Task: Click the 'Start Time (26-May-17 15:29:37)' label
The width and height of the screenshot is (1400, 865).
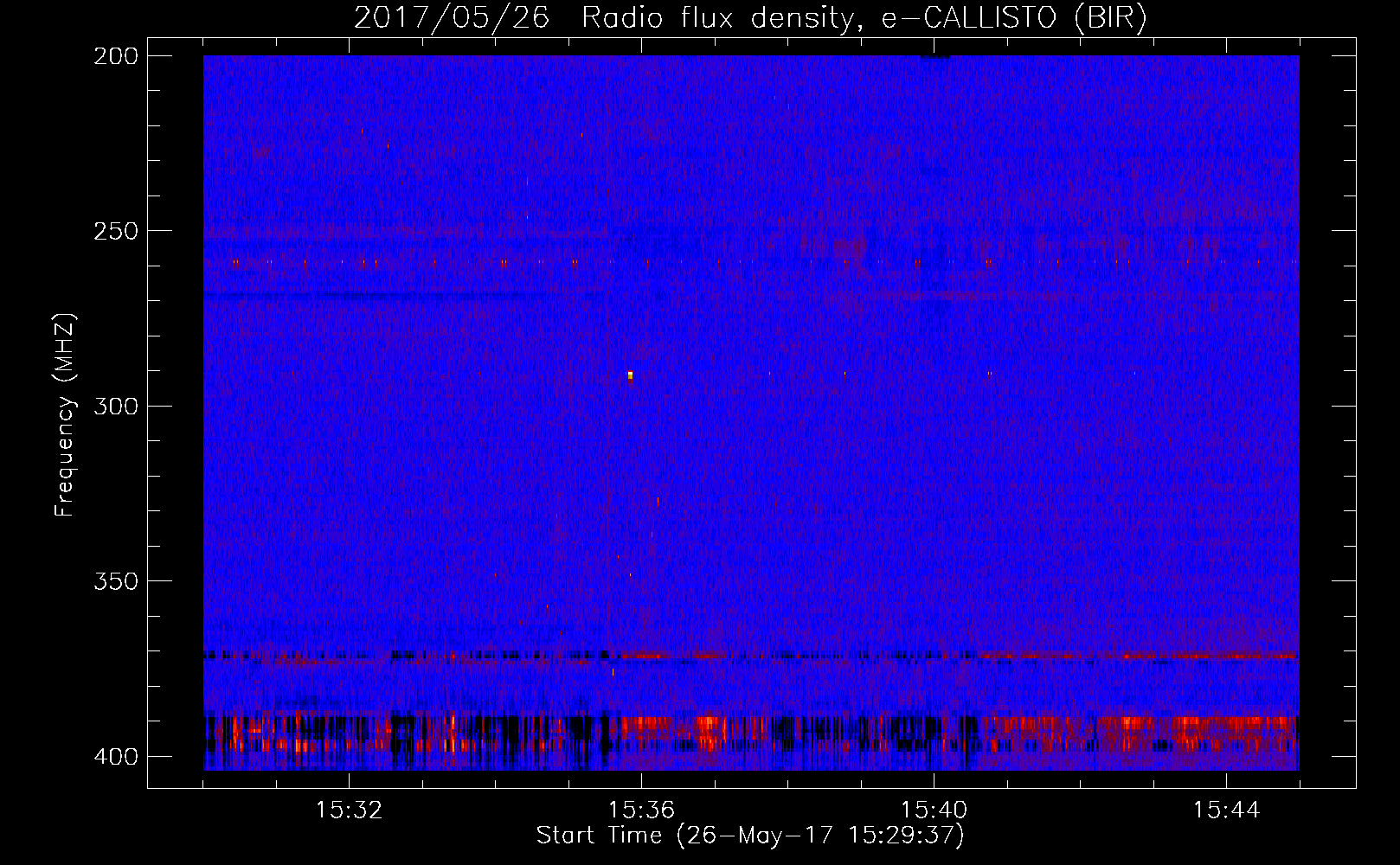Action: tap(750, 836)
